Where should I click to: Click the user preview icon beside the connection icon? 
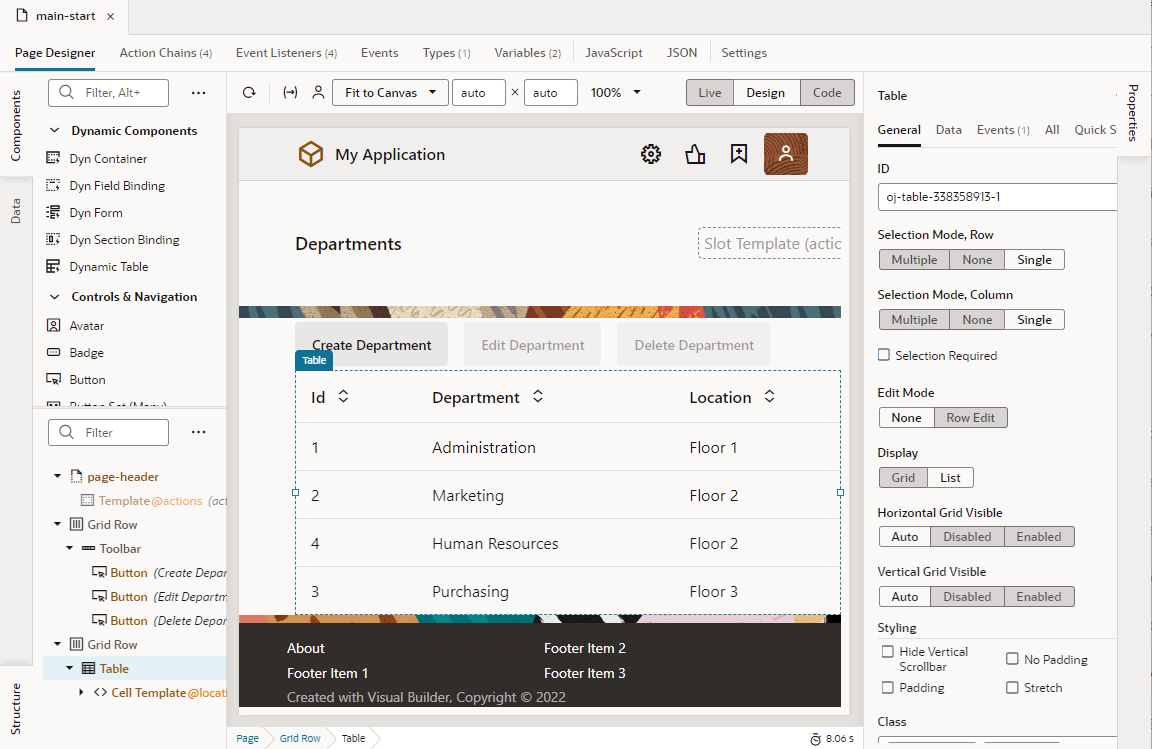317,91
